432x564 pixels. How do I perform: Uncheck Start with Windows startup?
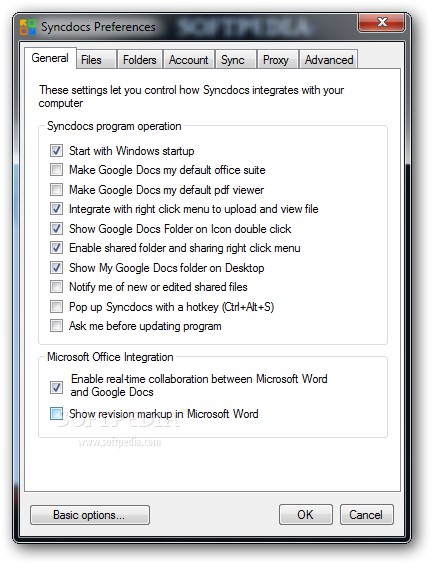click(56, 150)
